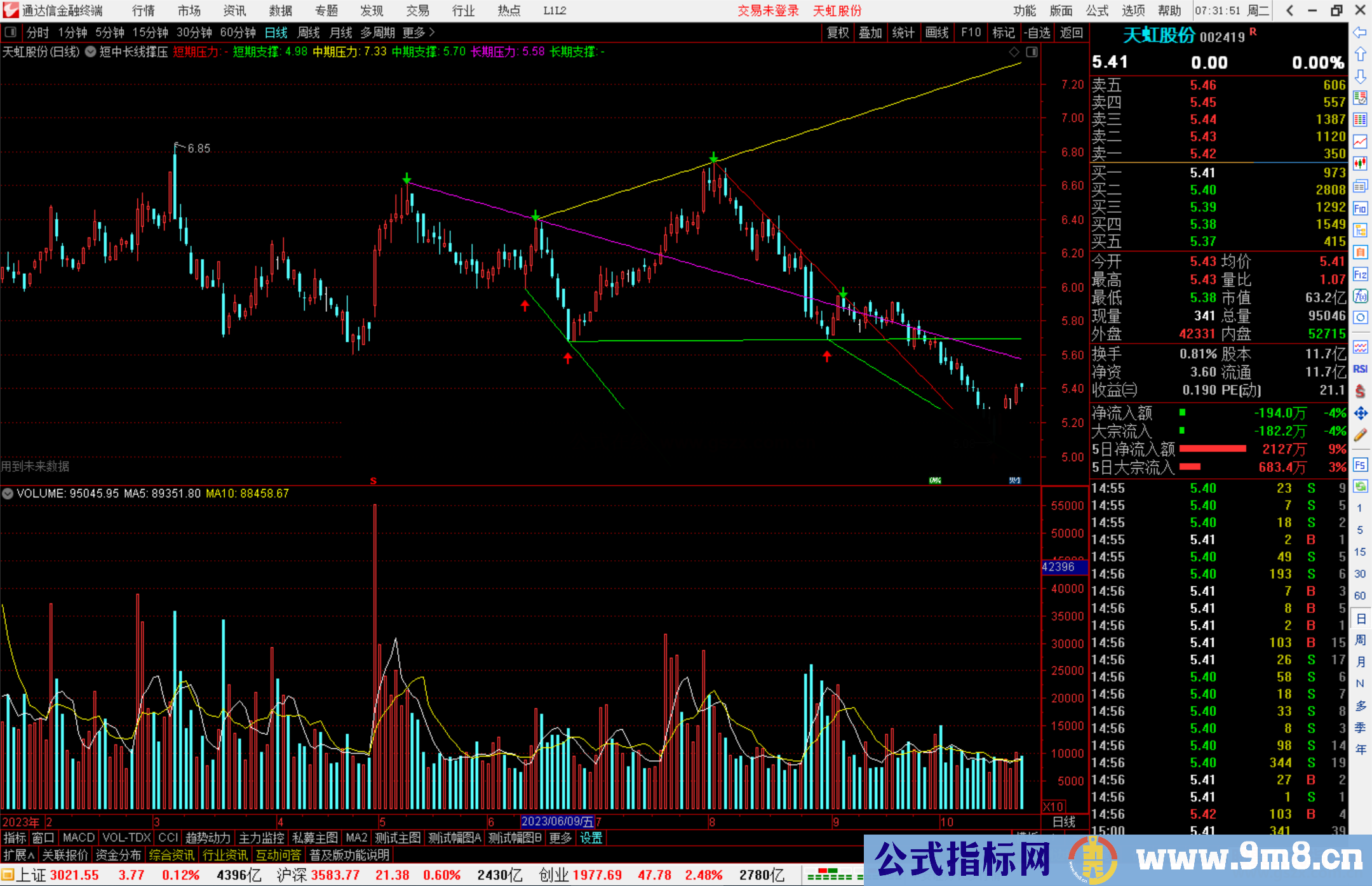Click the 复权 button
This screenshot has width=1372, height=886.
(838, 32)
